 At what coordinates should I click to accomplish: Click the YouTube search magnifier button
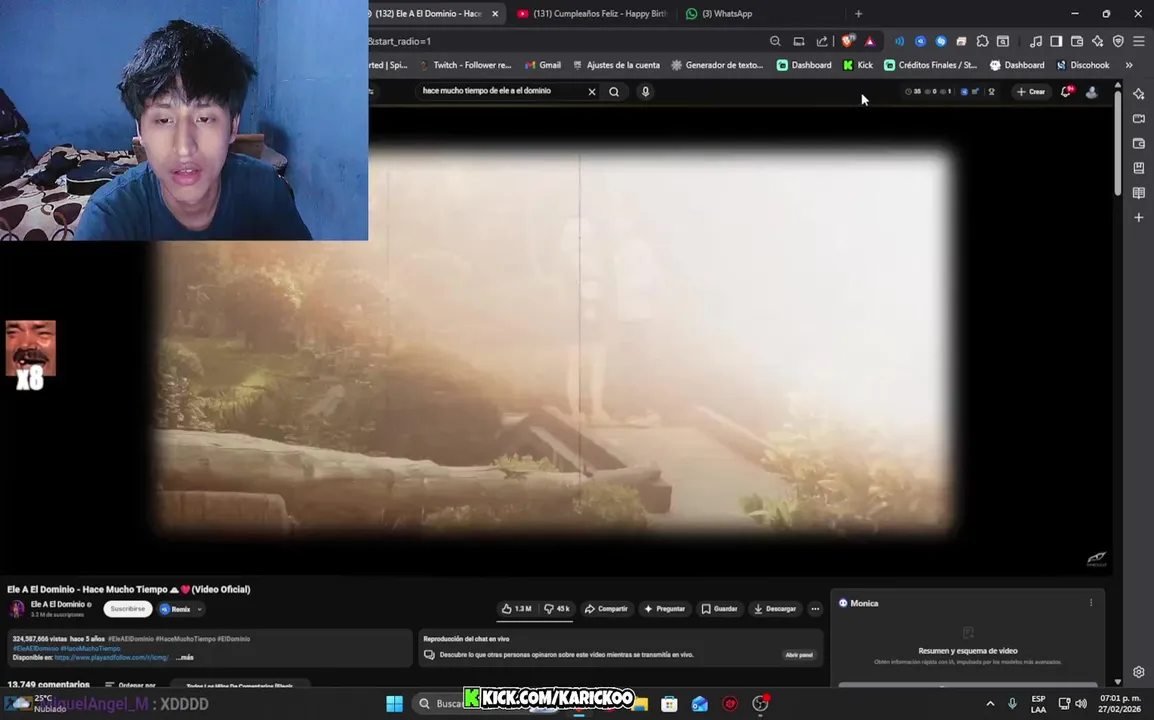coord(614,91)
